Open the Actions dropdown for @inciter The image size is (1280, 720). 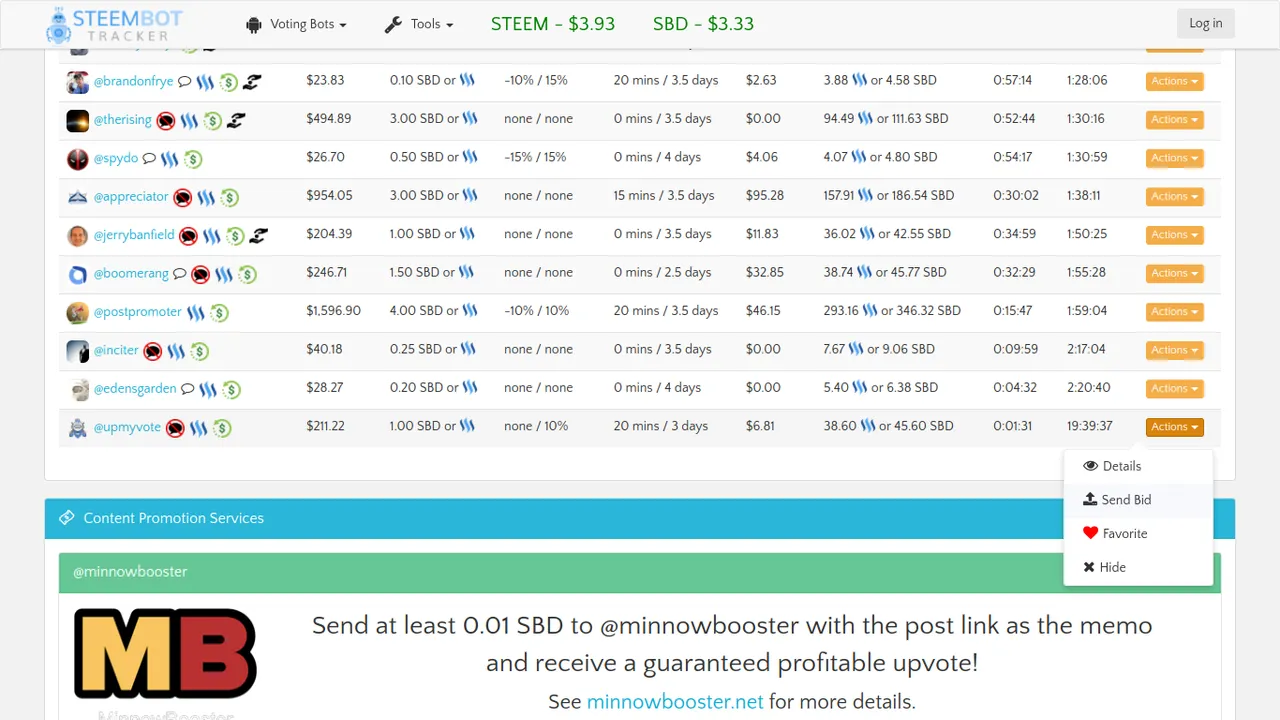click(x=1174, y=350)
